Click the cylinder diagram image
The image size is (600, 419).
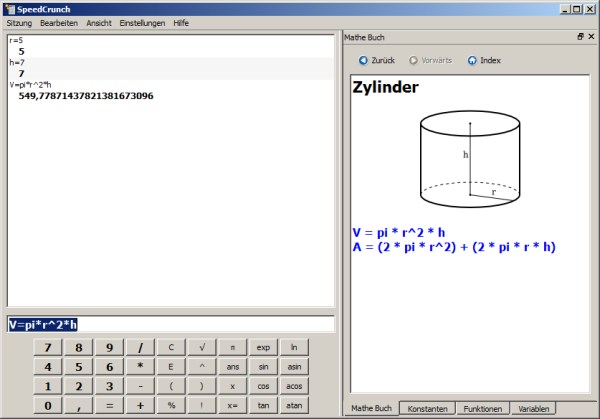tap(470, 159)
